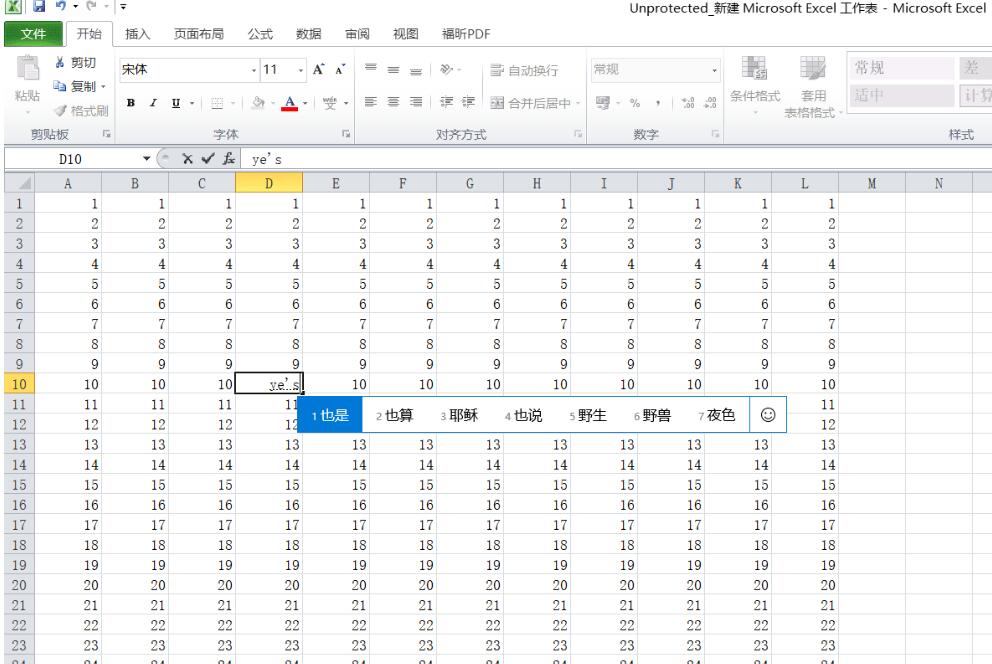Open 字体 group dialog launcher
Viewport: 992px width, 664px height.
346,134
